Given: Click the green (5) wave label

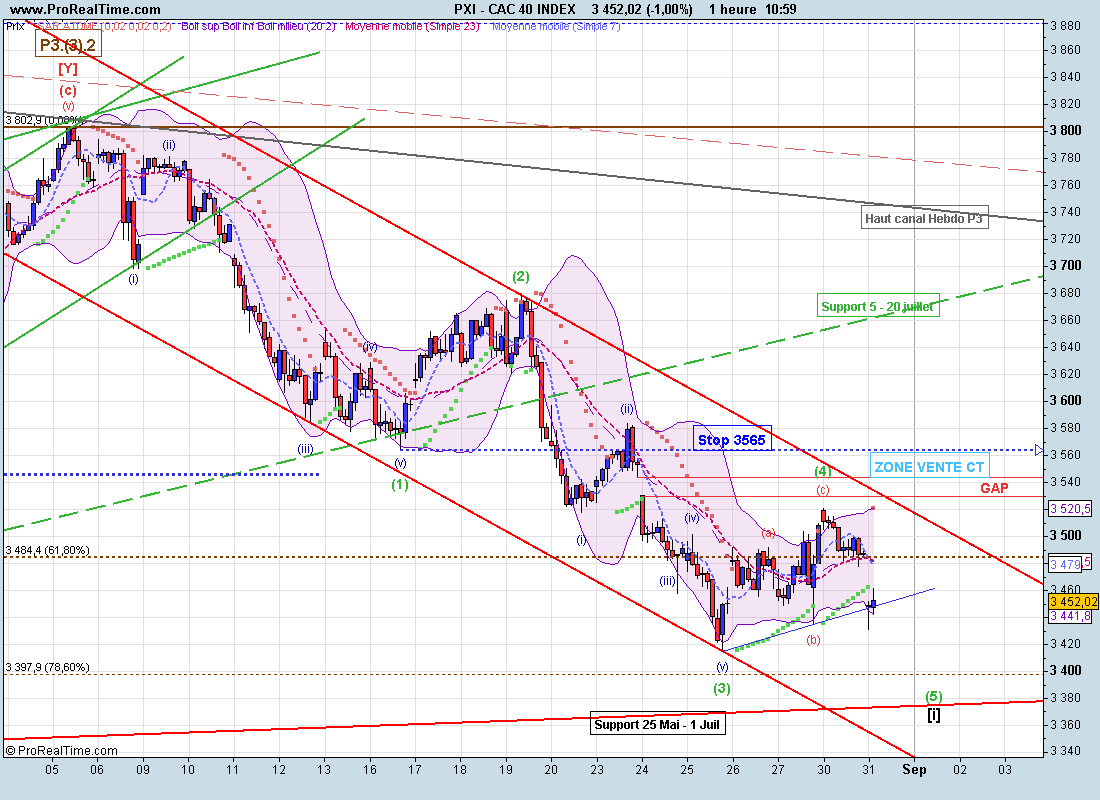Looking at the screenshot, I should 933,696.
